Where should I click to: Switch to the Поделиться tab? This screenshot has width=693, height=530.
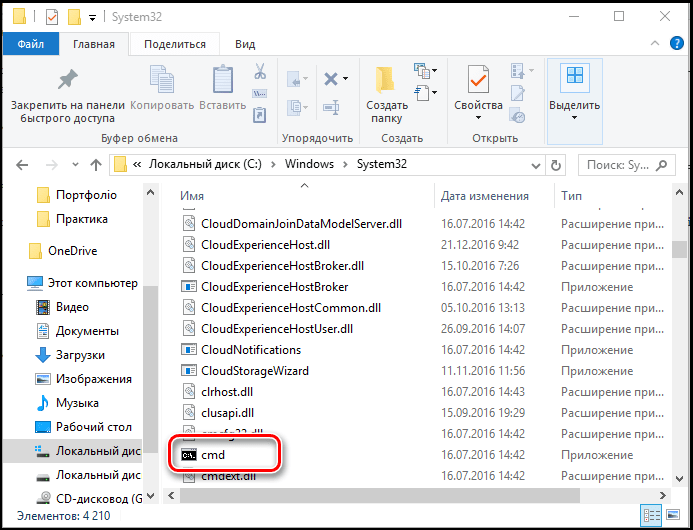point(175,44)
